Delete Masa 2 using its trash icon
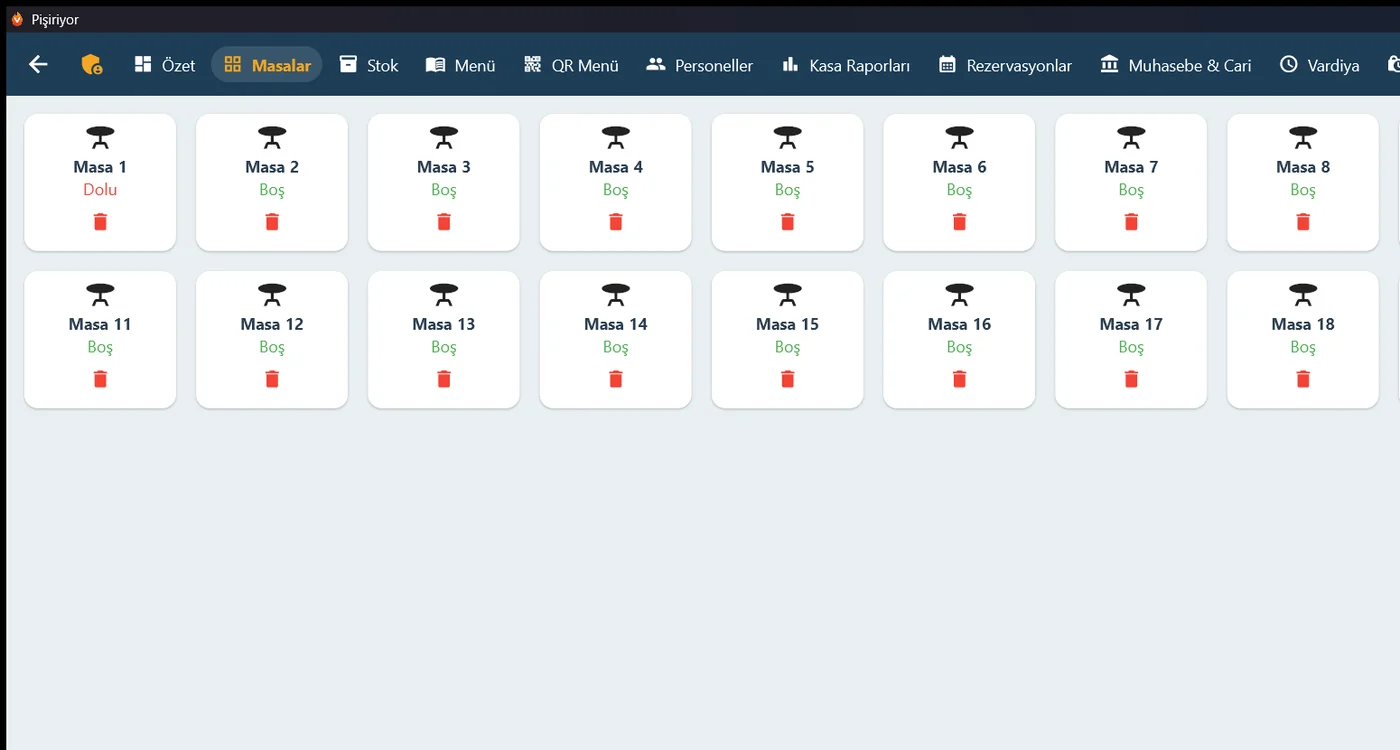The height and width of the screenshot is (750, 1400). click(272, 222)
